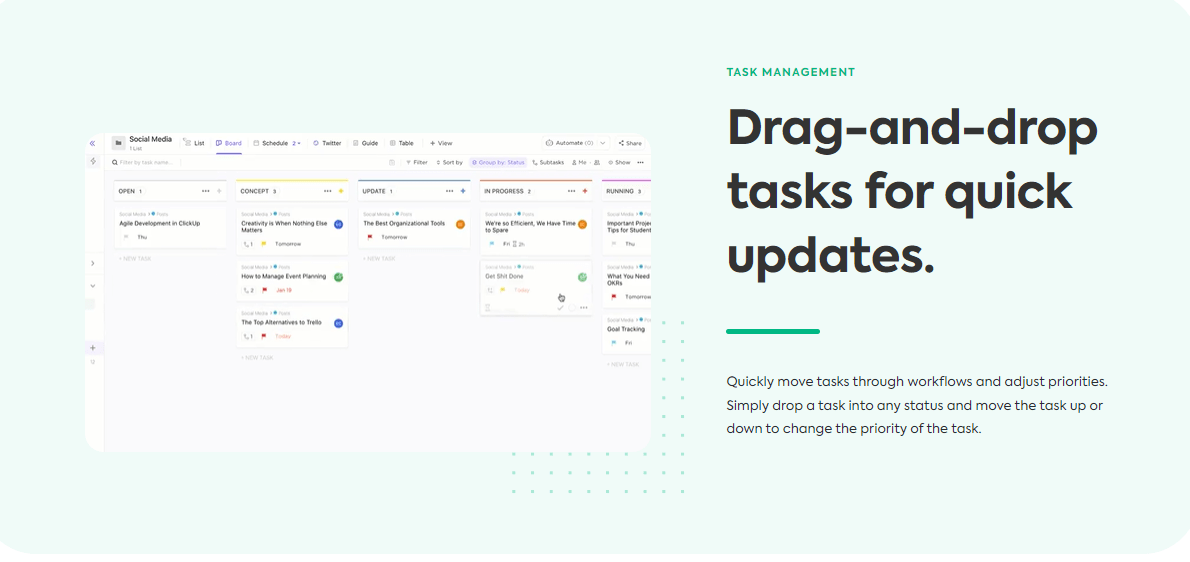Open the Agile Development in ClickUp card
The height and width of the screenshot is (562, 1190).
click(x=170, y=228)
